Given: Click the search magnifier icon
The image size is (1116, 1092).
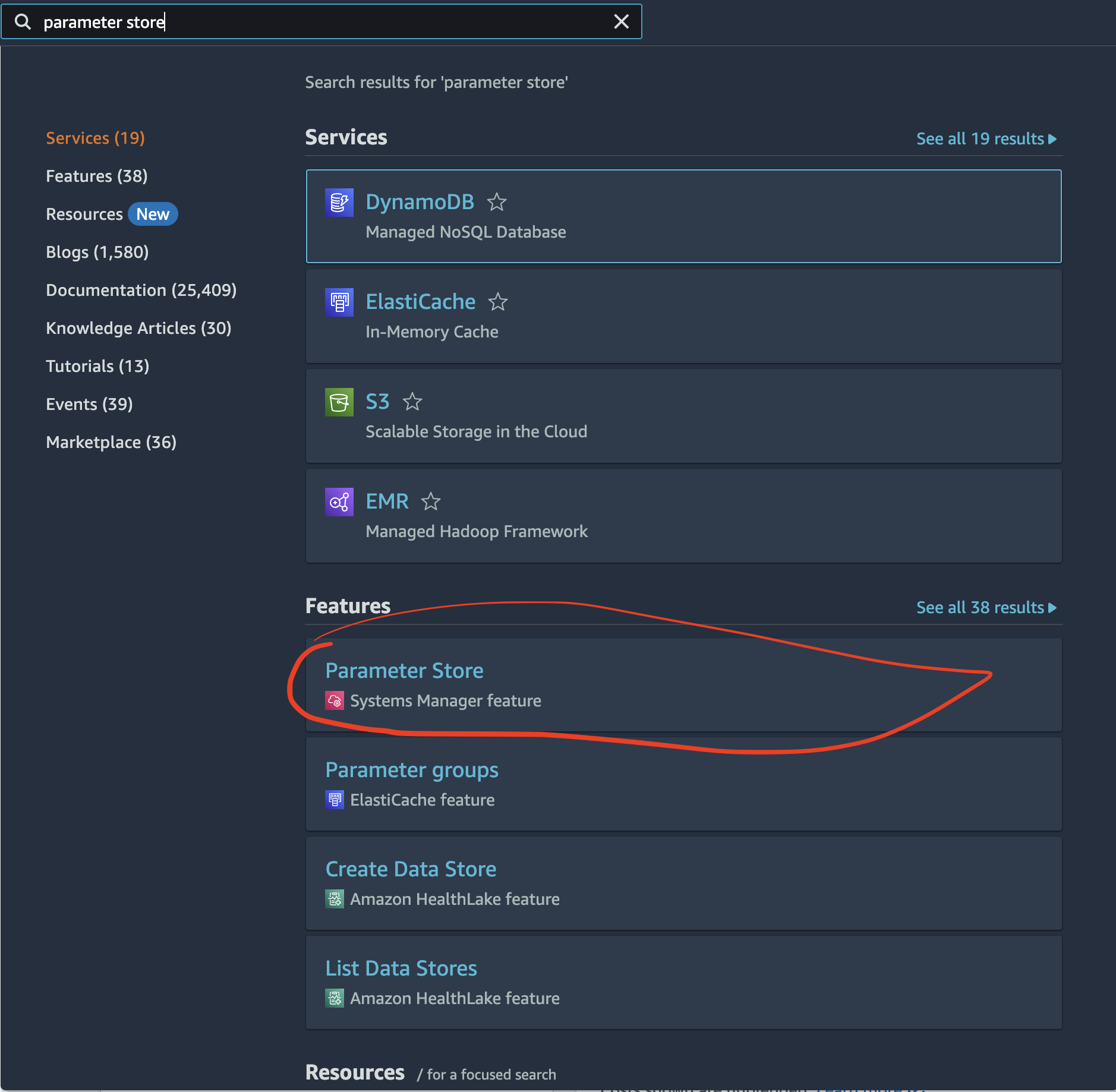Looking at the screenshot, I should pos(23,22).
